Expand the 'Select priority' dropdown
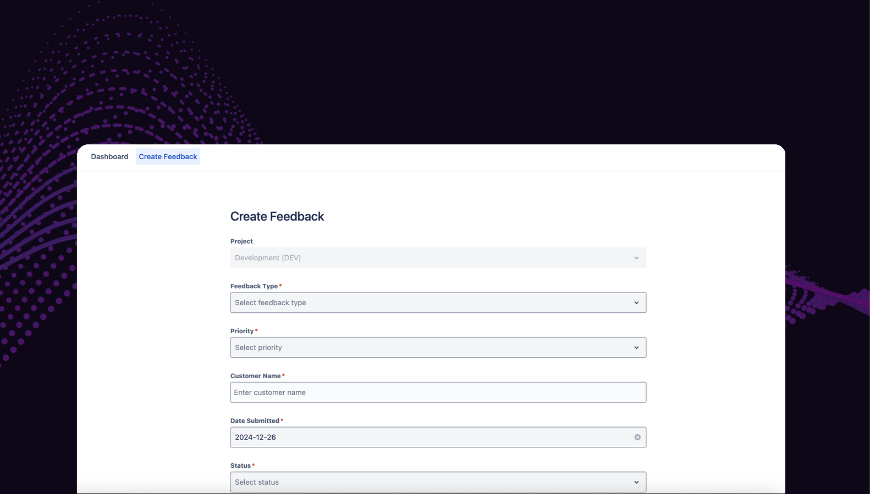This screenshot has width=870, height=494. [420, 347]
